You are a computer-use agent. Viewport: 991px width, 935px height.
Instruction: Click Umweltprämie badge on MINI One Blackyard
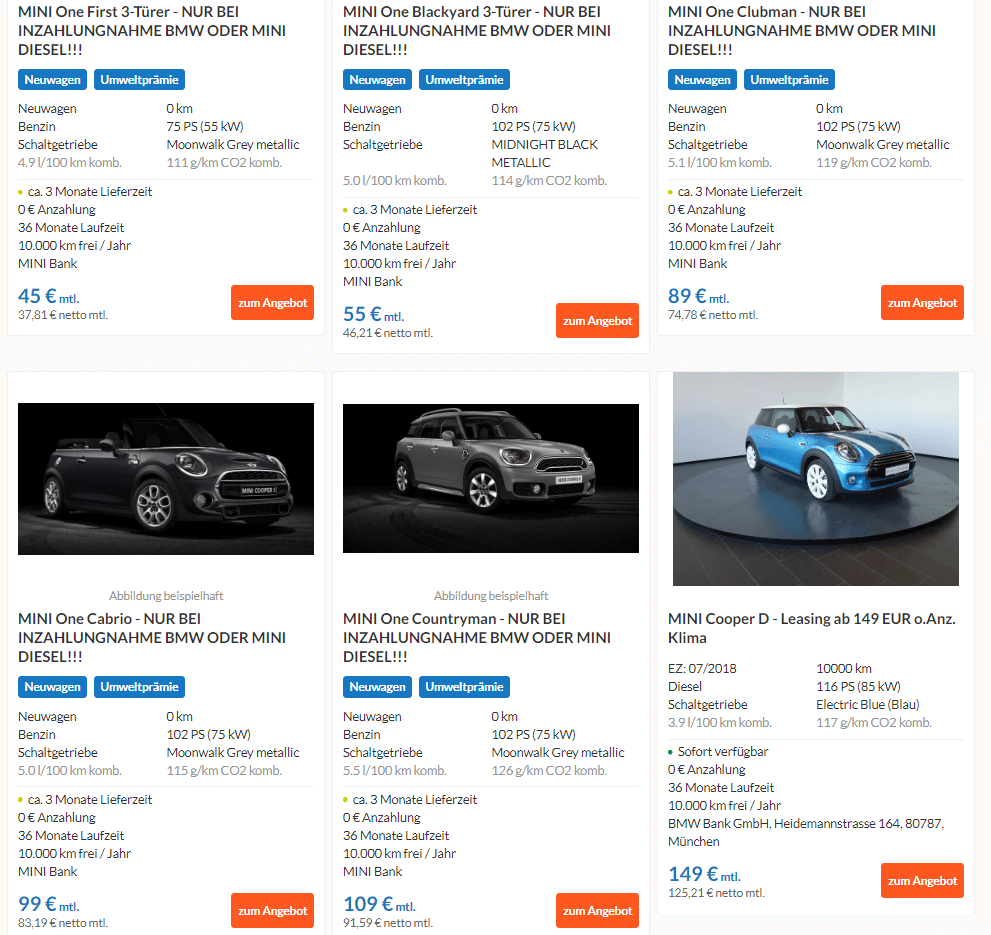coord(465,80)
